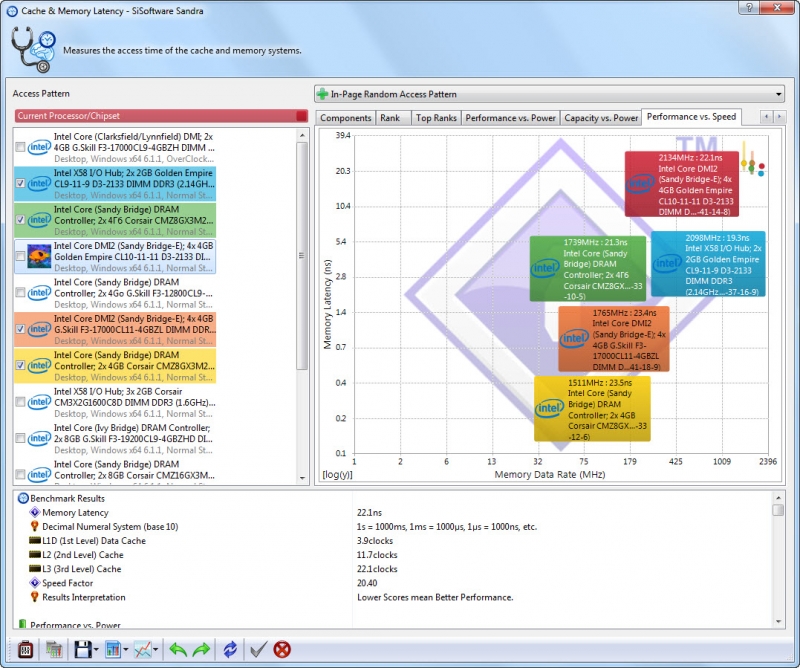Check the X58 3x 2GB Corsair CM3X2G1600C8D checkbox

(20, 402)
